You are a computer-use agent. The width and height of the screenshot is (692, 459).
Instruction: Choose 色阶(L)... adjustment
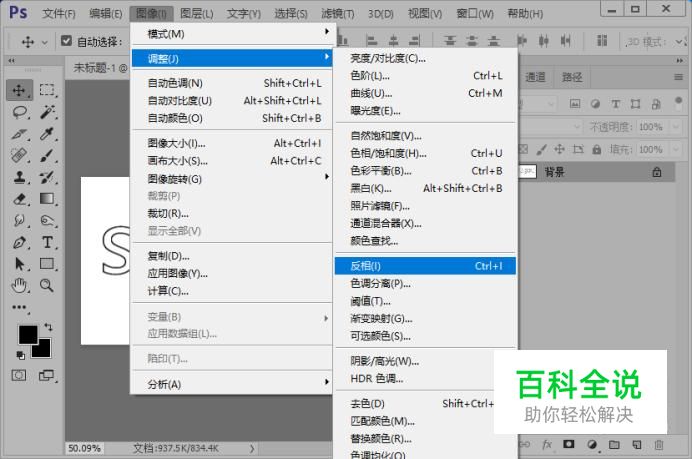tap(425, 76)
